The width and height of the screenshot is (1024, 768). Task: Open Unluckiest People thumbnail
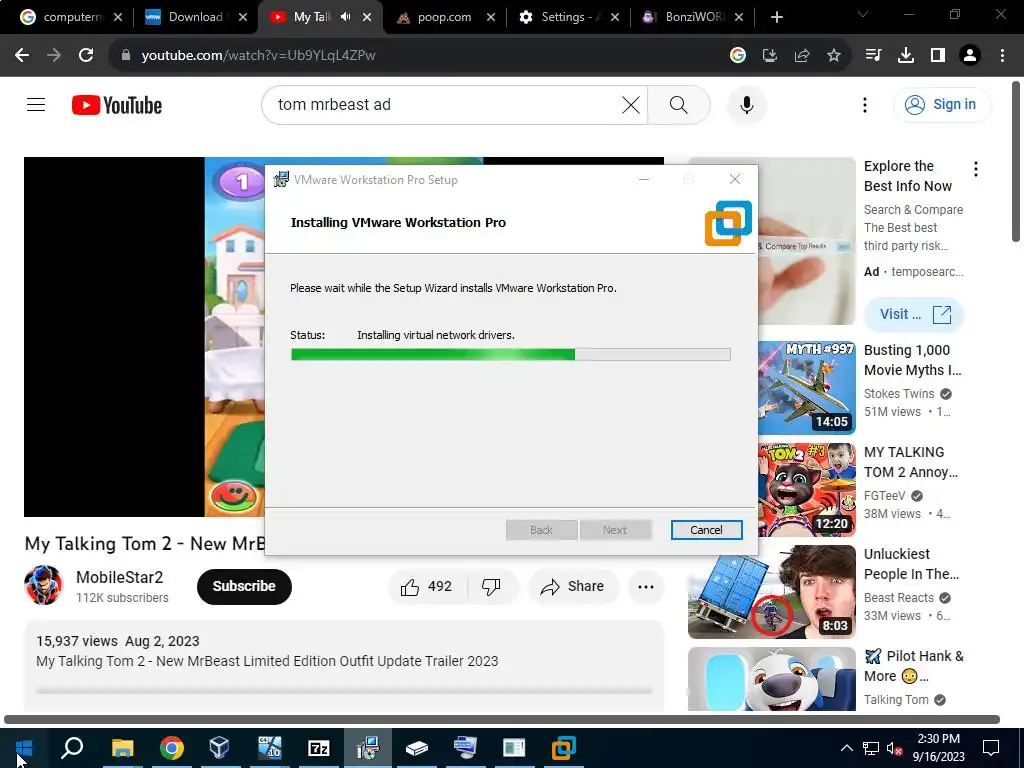click(771, 592)
